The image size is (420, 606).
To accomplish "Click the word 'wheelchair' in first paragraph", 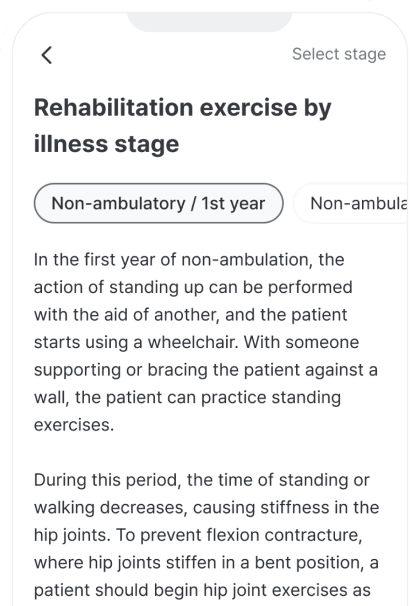I will tap(193, 342).
